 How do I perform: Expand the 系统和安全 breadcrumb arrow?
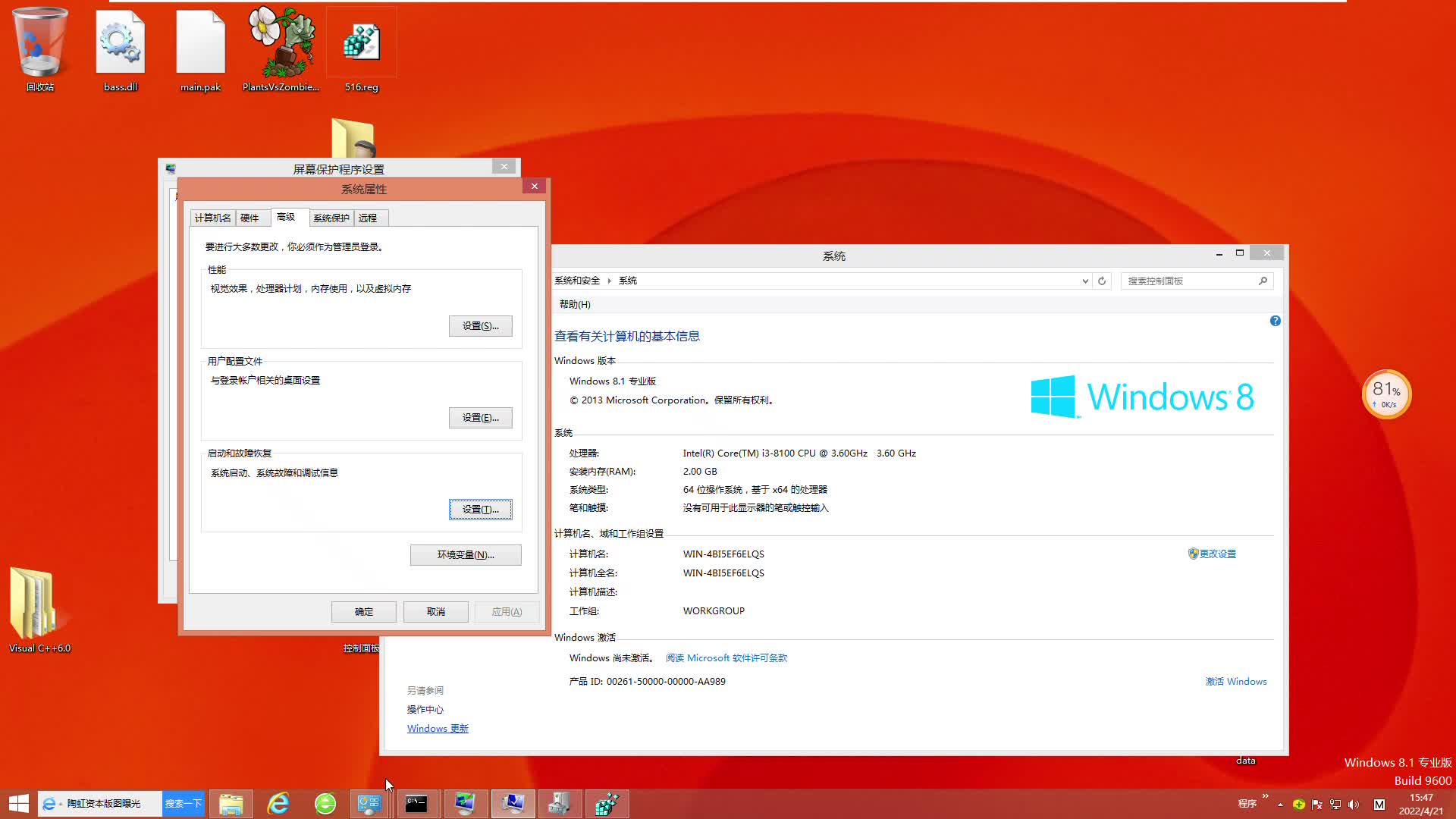pos(610,281)
